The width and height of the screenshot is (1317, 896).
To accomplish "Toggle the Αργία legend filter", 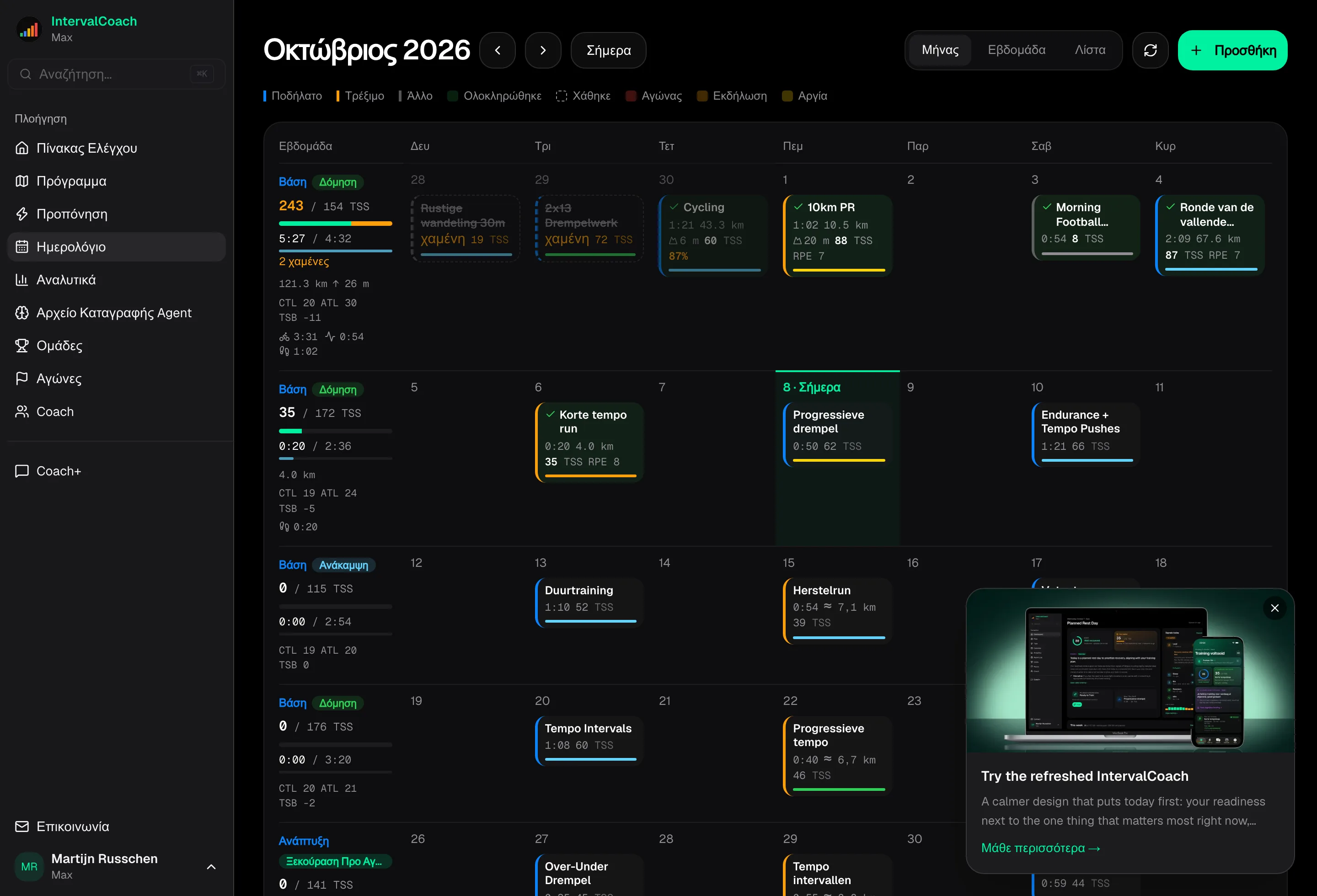I will coord(804,96).
